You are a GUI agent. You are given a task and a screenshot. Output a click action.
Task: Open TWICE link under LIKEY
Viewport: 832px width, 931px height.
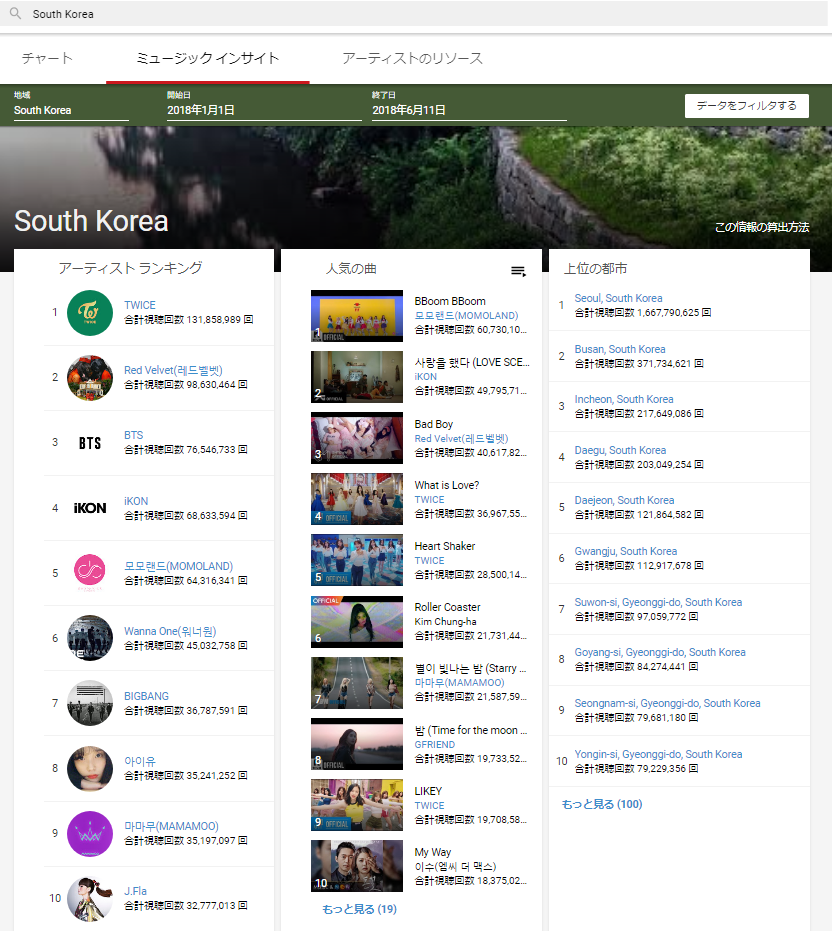pyautogui.click(x=429, y=805)
